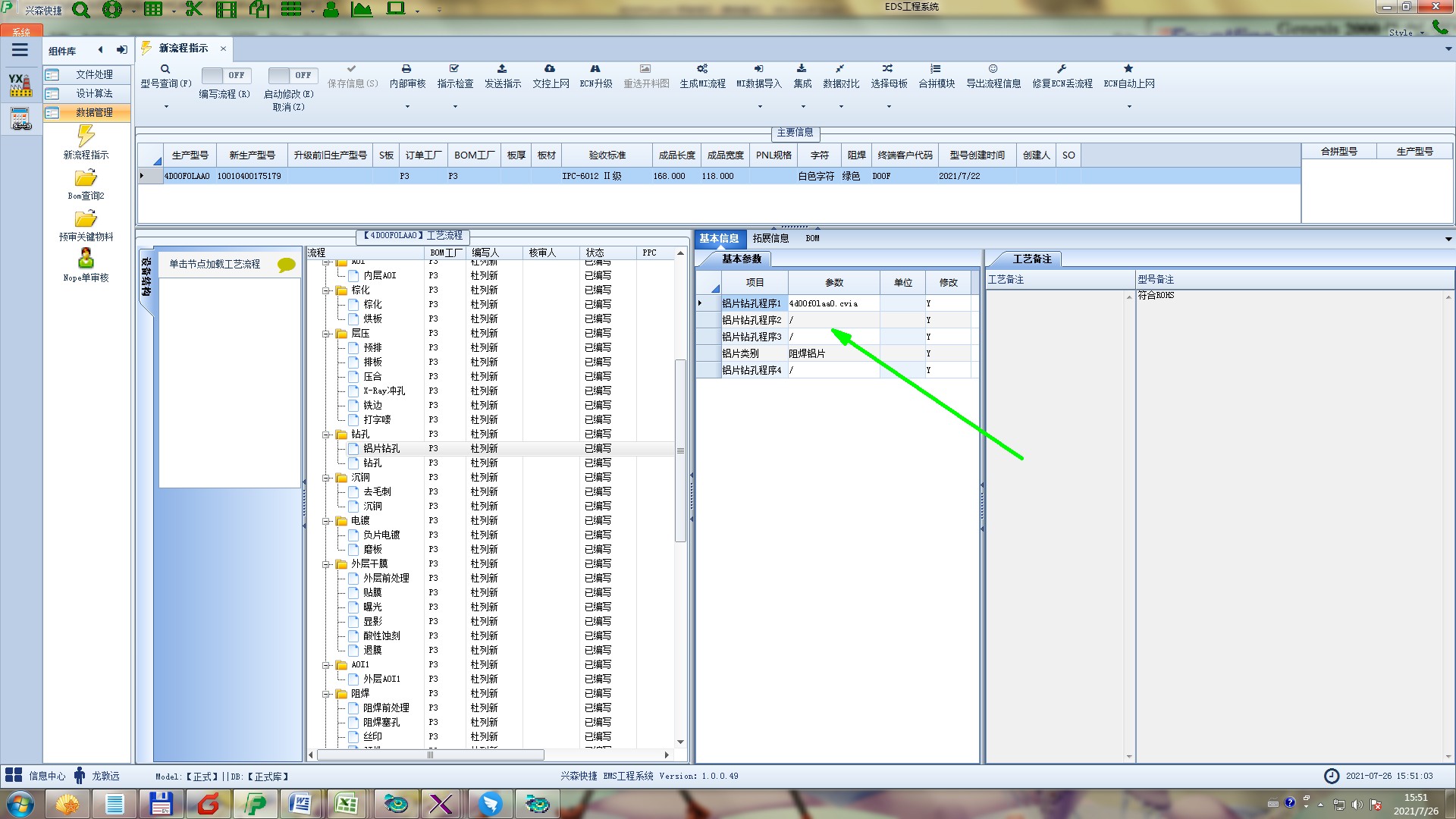Screen dimensions: 1456x819
Task: Click the 文控上网 cloud upload icon
Action: [550, 69]
